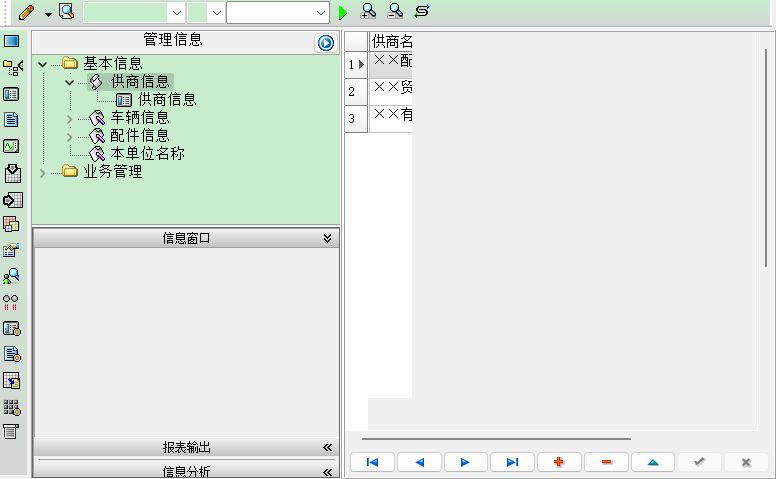This screenshot has width=776, height=479.
Task: Click the ××贸 cell in row 2
Action: click(391, 91)
